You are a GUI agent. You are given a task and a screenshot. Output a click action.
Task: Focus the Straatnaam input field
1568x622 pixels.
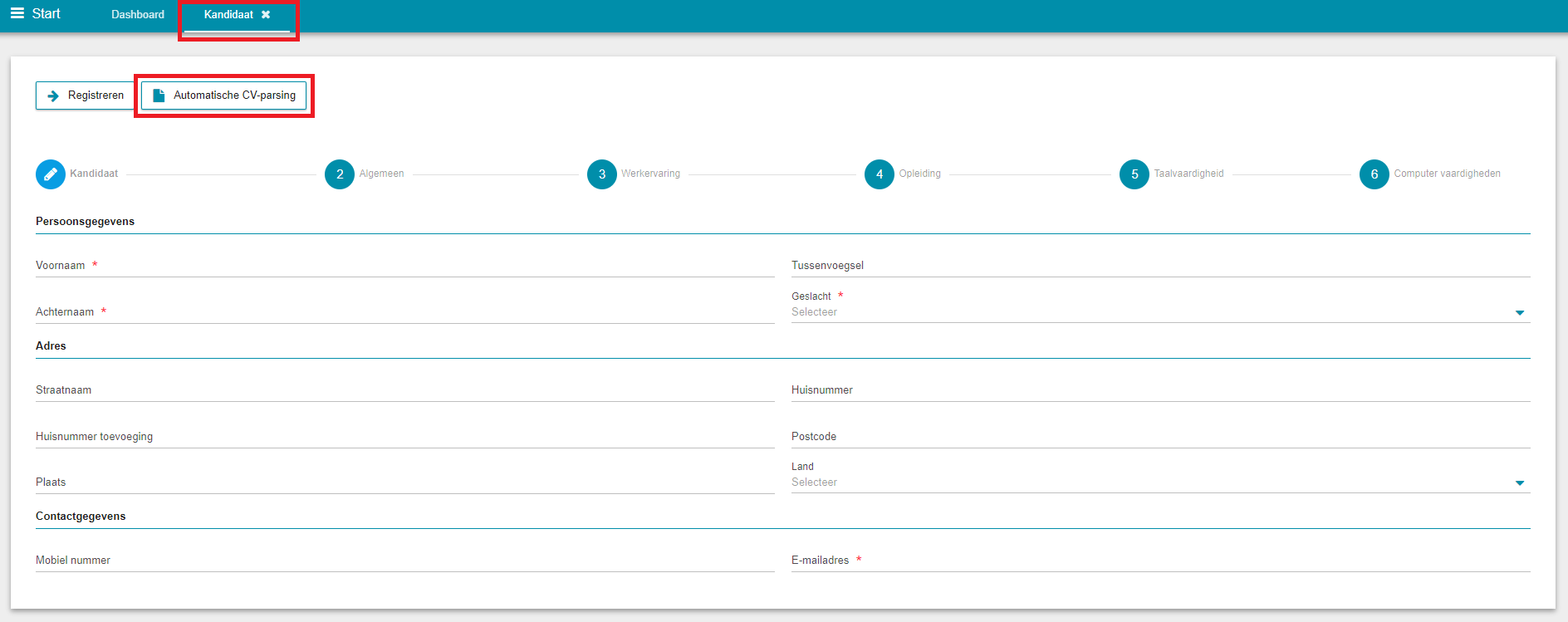(x=405, y=390)
